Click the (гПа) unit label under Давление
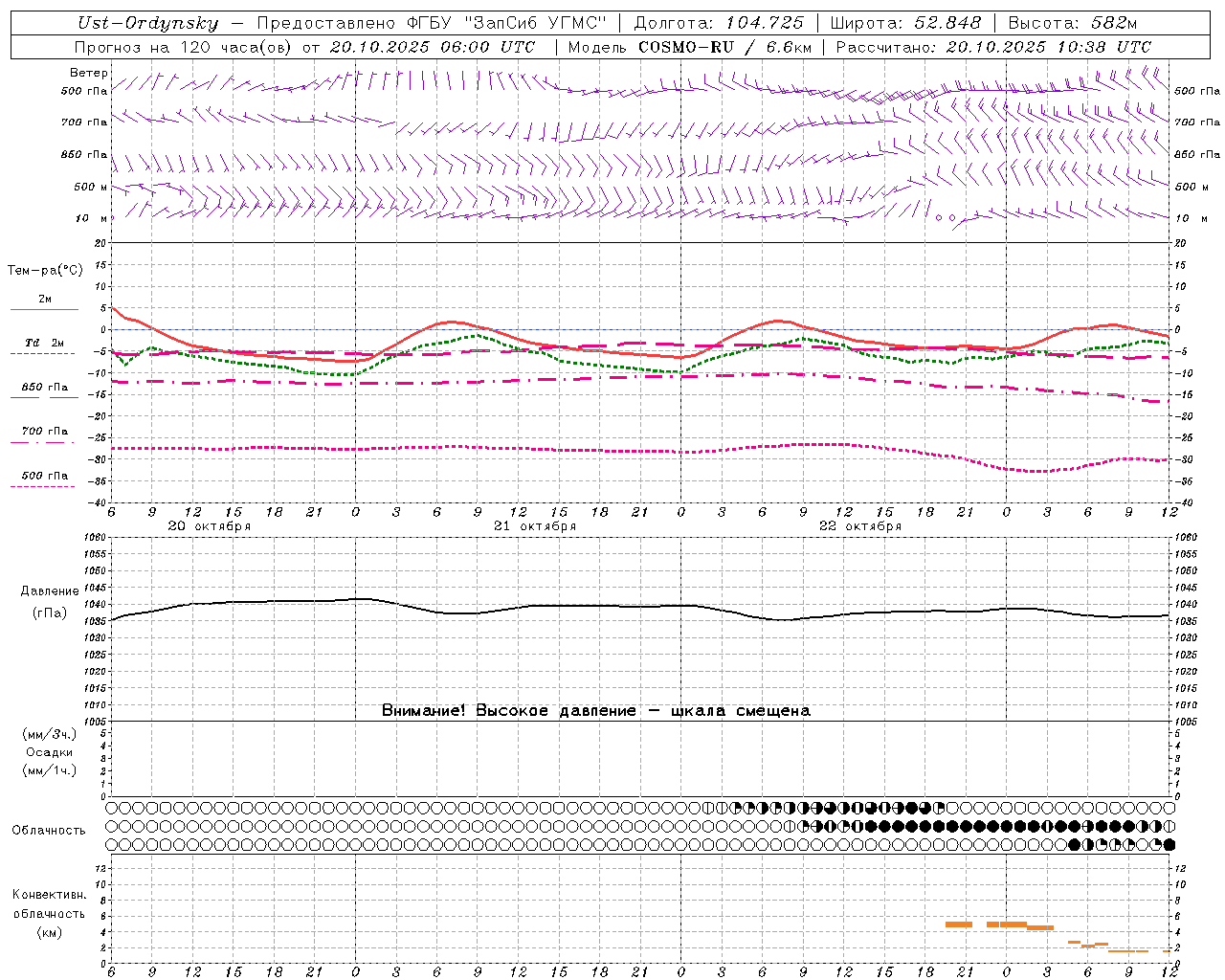Viewport: 1225px width, 980px height. point(50,613)
